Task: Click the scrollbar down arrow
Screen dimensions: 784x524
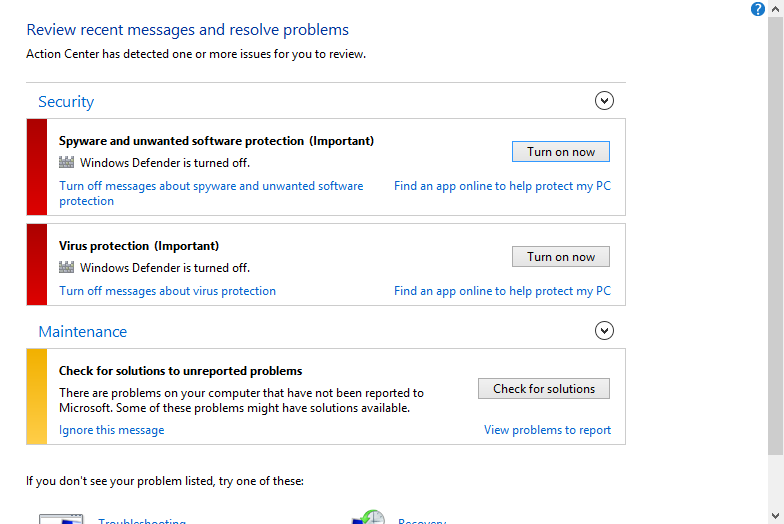Action: tap(776, 516)
